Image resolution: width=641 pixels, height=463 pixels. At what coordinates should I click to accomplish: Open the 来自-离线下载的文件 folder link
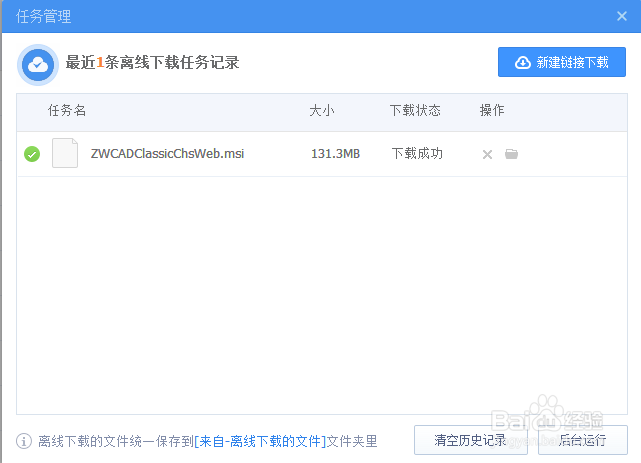coord(260,441)
